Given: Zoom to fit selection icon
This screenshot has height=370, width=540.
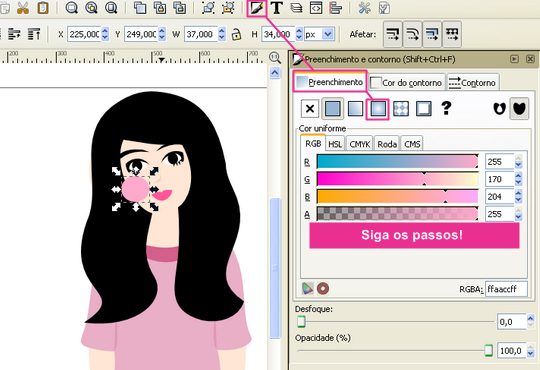Looking at the screenshot, I should (71, 8).
